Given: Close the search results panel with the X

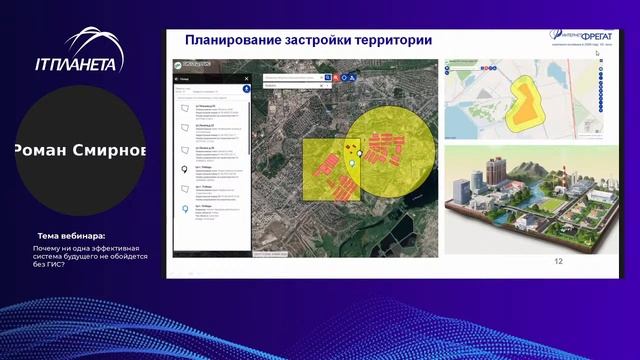Looking at the screenshot, I should pyautogui.click(x=247, y=79).
